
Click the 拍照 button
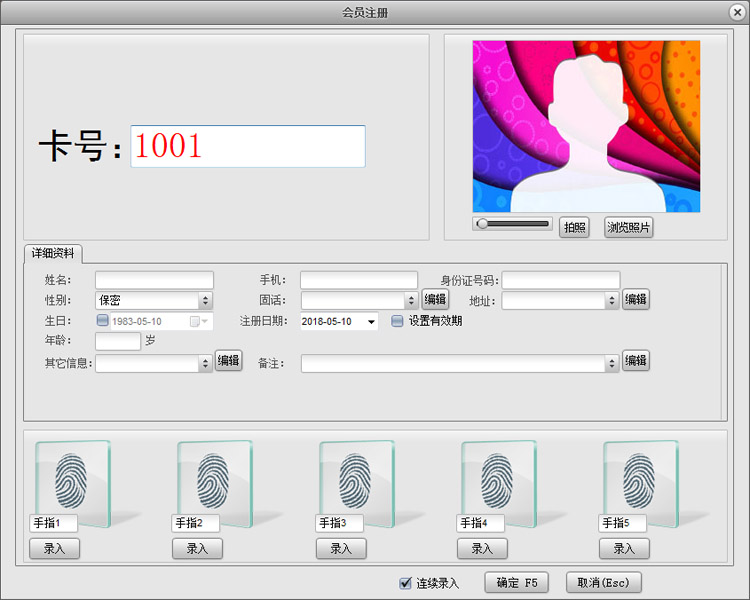[x=574, y=227]
